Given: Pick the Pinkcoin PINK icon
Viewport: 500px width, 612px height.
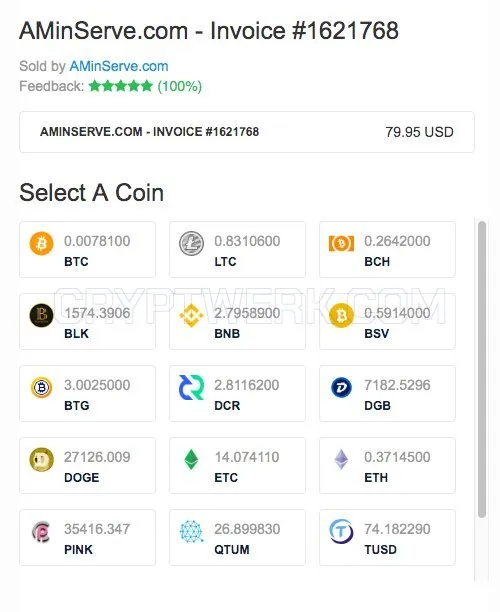Looking at the screenshot, I should (41, 532).
